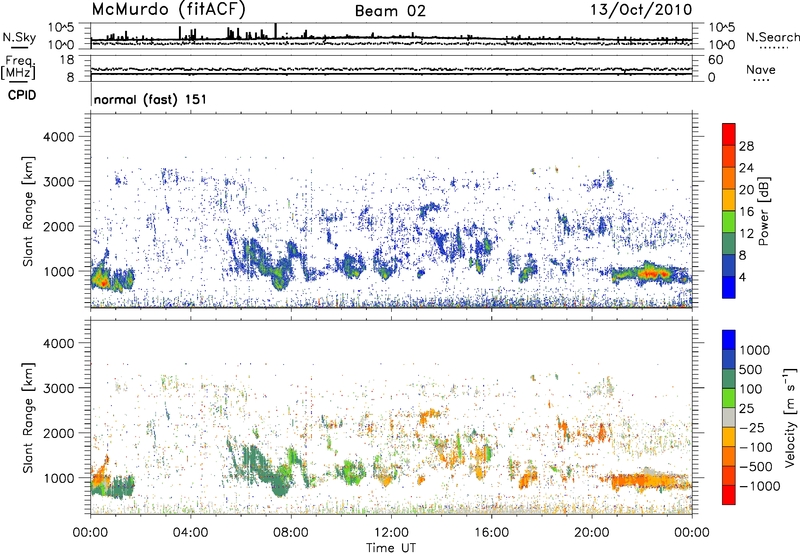Select the Beam 02 label
This screenshot has height=554, width=800.
tap(390, 11)
